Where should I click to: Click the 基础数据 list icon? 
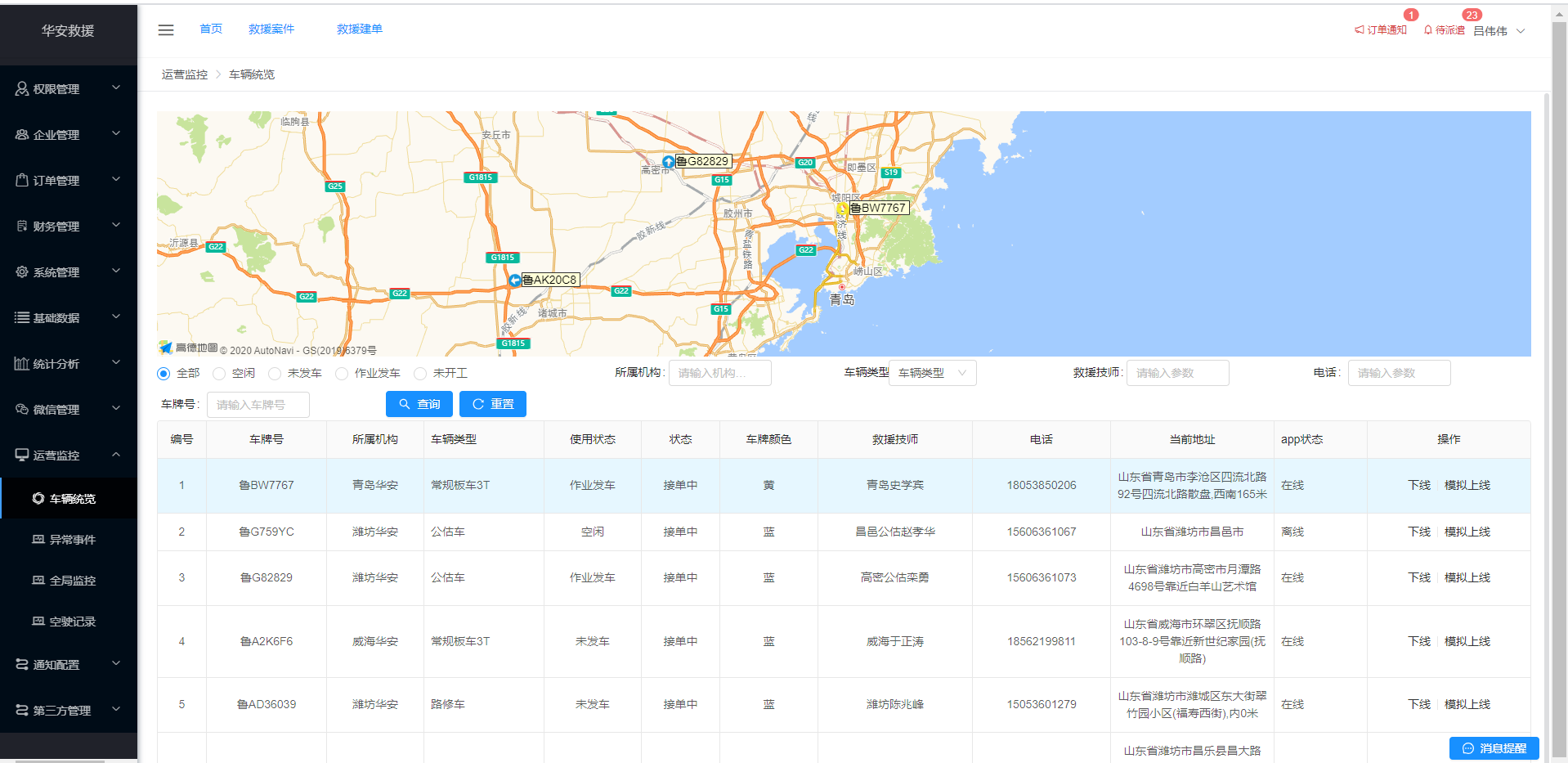click(22, 317)
